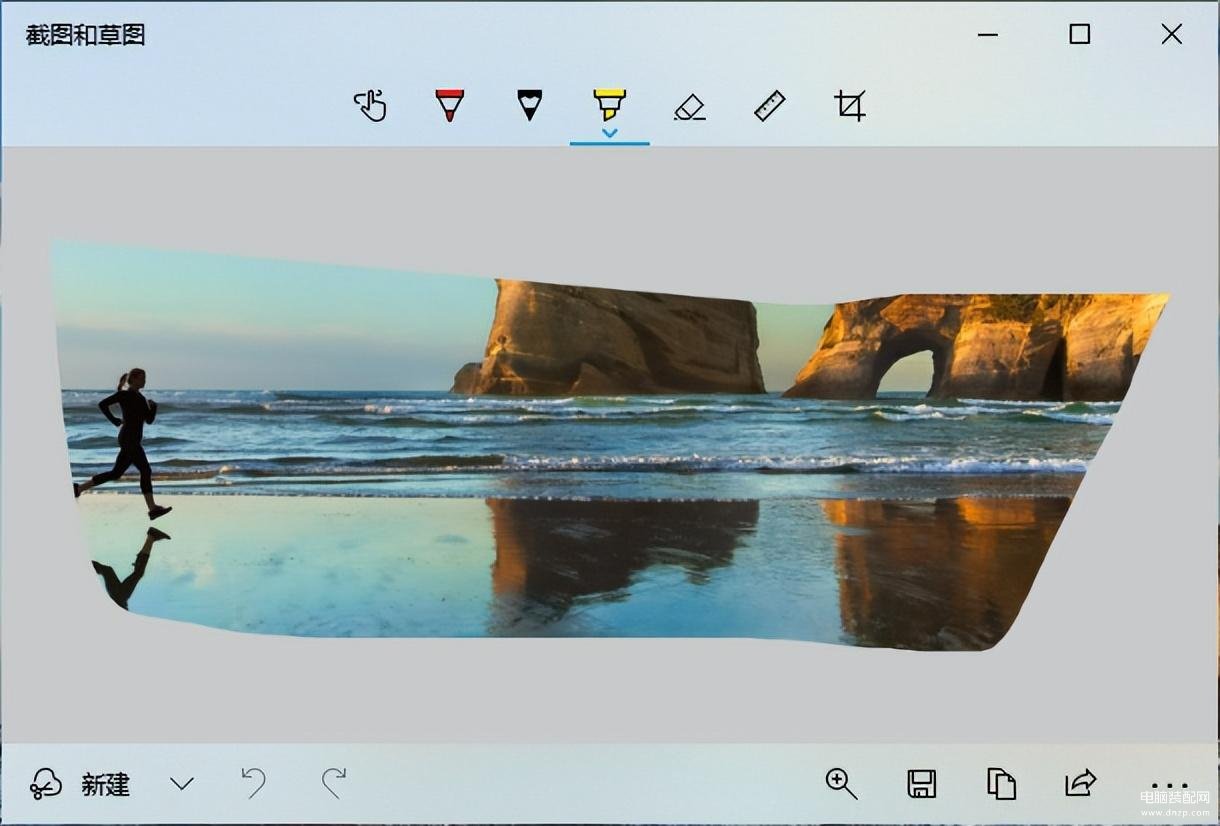1220x826 pixels.
Task: Click the snipped beach image on canvas
Action: (x=610, y=445)
